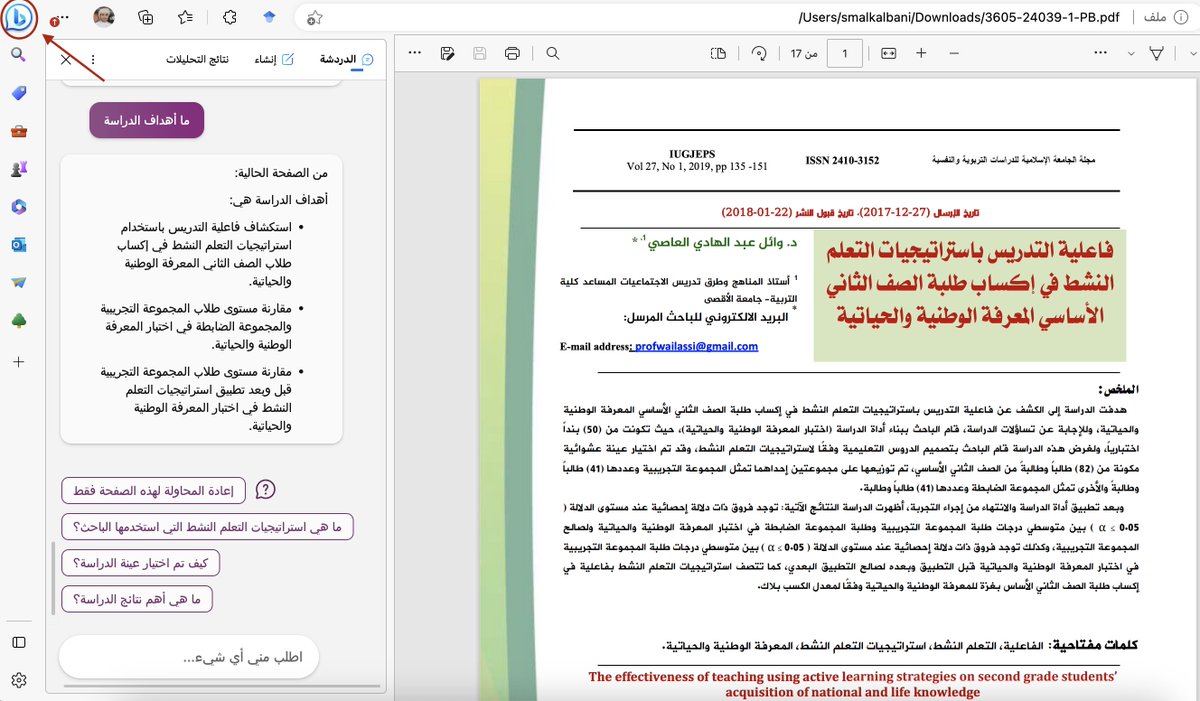The height and width of the screenshot is (701, 1200).
Task: Add page to favorites star-plus icon
Action: pos(314,17)
